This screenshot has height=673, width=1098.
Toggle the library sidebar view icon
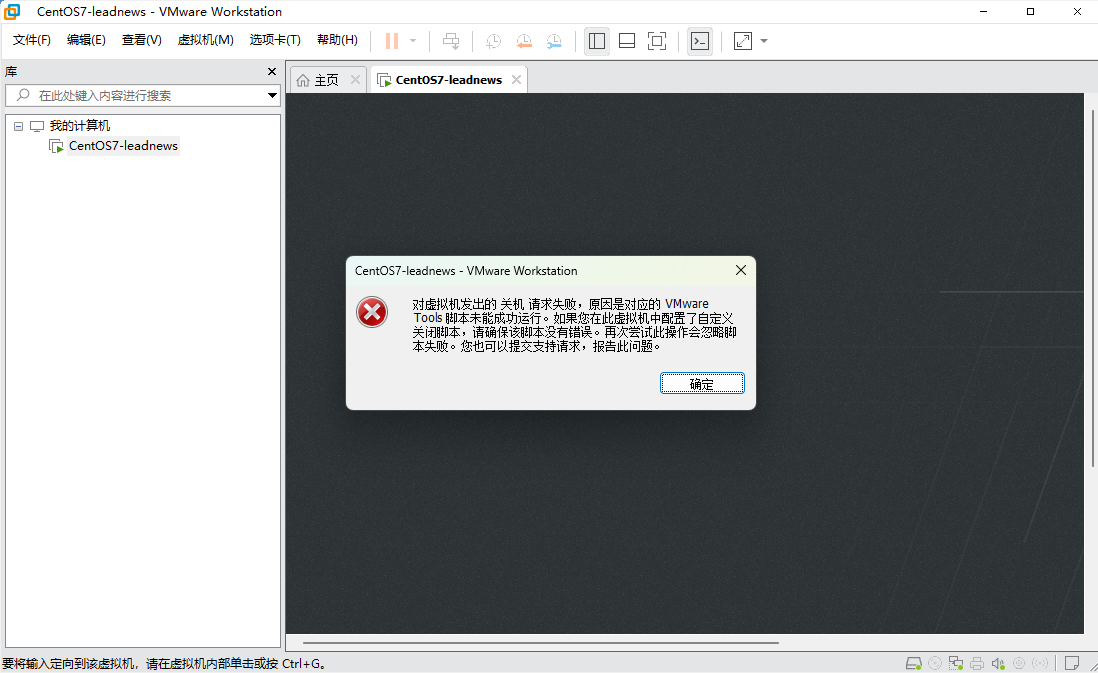click(x=597, y=41)
